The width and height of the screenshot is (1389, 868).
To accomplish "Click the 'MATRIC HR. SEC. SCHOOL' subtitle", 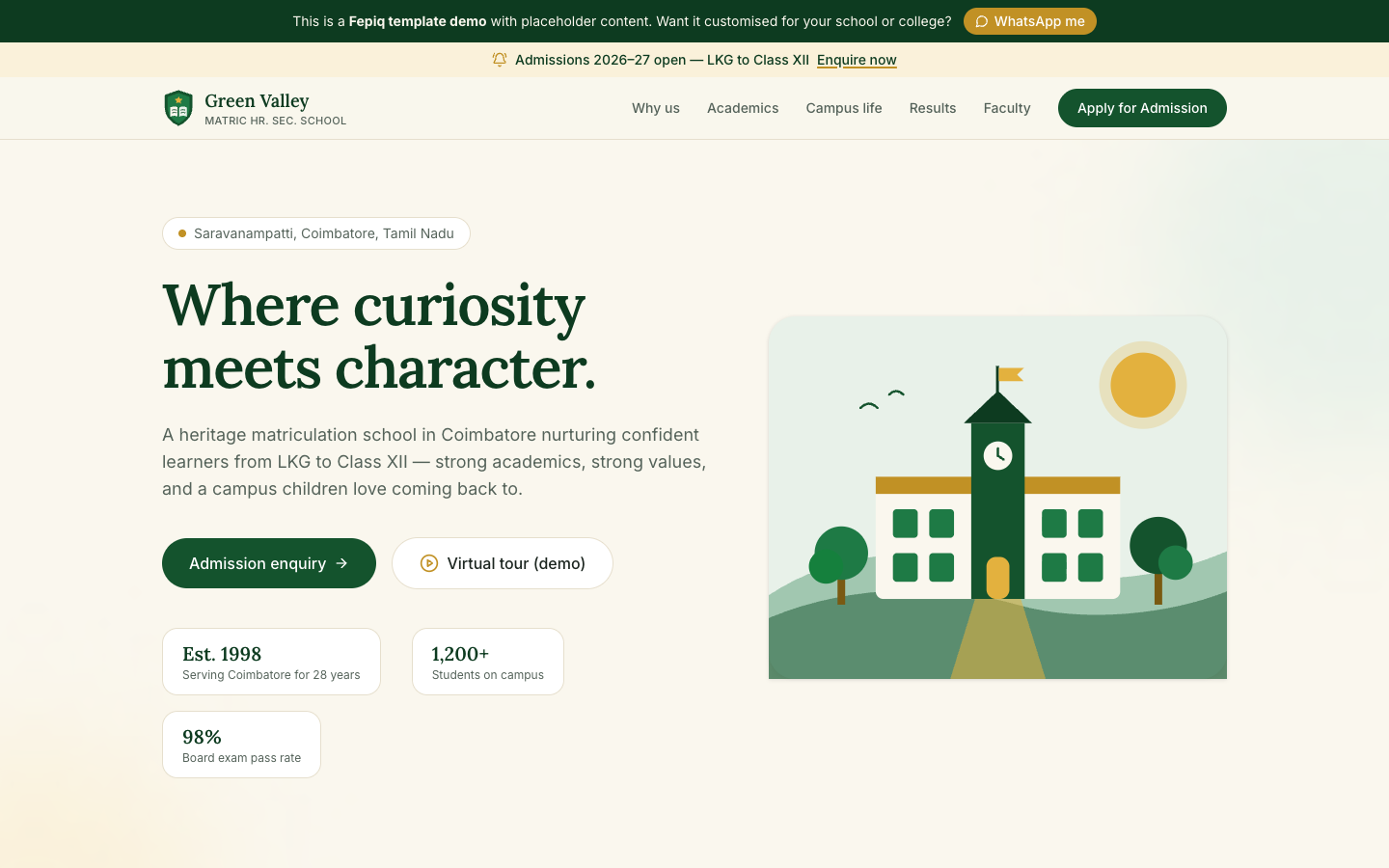I will click(x=275, y=121).
